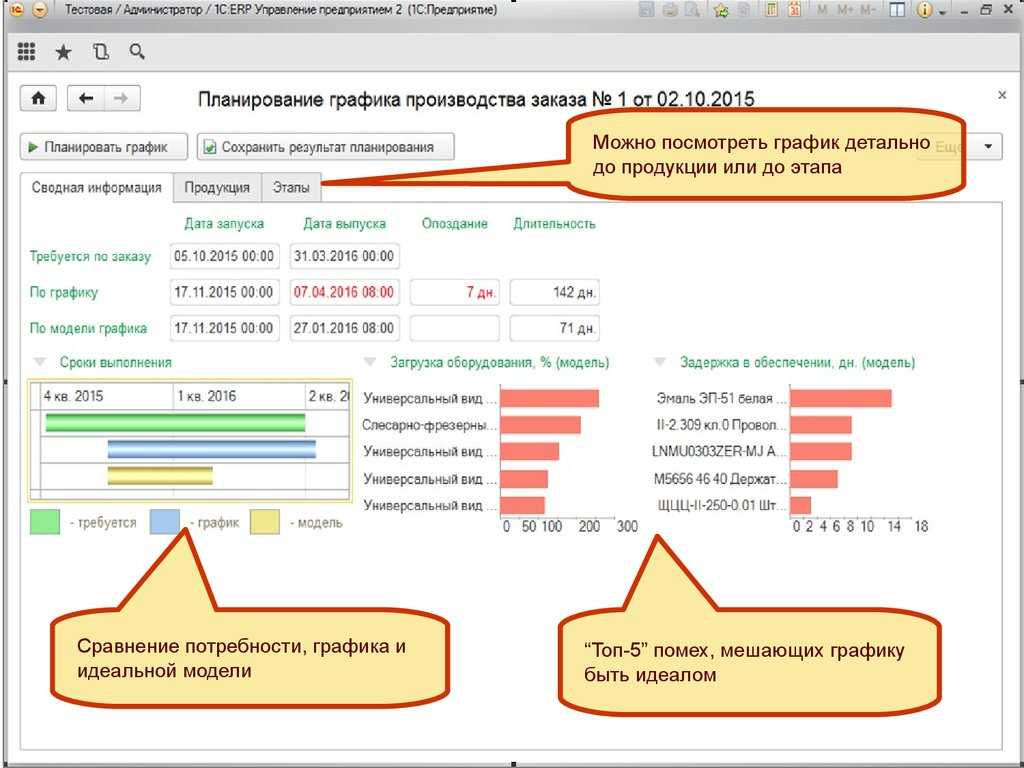Click the M+ memory button
This screenshot has width=1024, height=768.
click(845, 10)
